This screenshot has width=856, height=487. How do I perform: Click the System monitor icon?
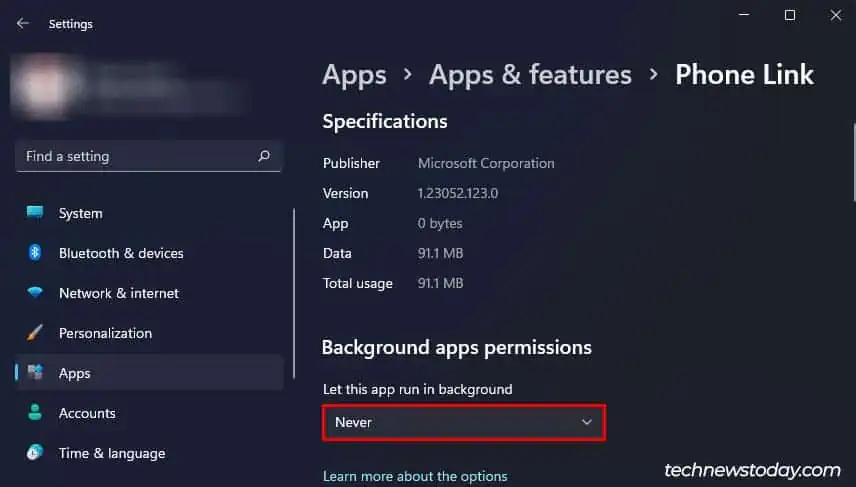tap(35, 212)
